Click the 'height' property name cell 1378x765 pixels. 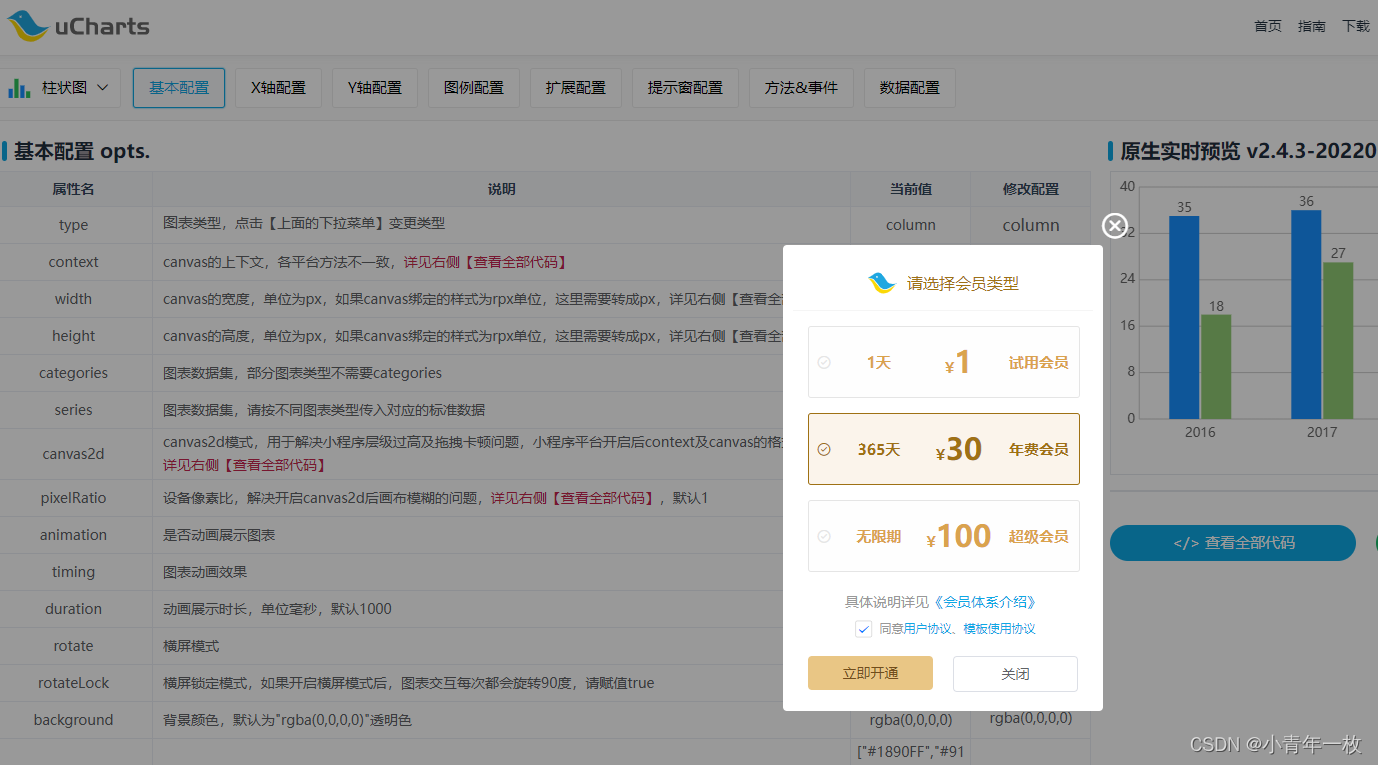(73, 336)
